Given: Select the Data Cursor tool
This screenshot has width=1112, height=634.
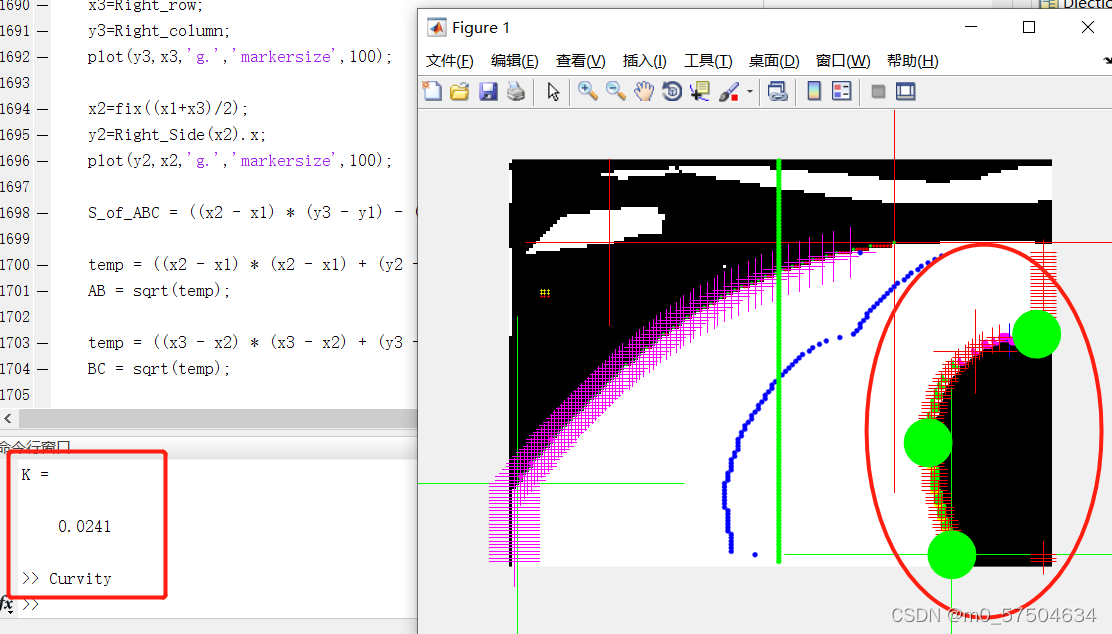Looking at the screenshot, I should click(700, 91).
